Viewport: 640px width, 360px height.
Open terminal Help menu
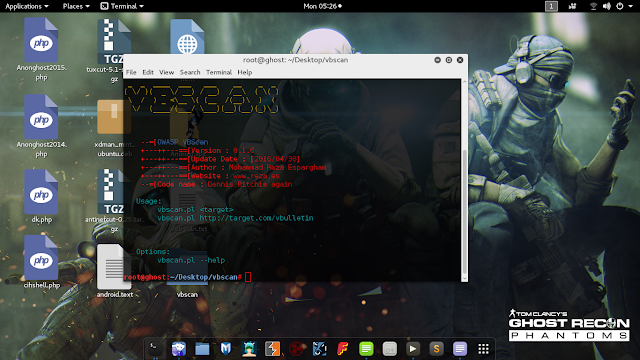click(x=244, y=72)
